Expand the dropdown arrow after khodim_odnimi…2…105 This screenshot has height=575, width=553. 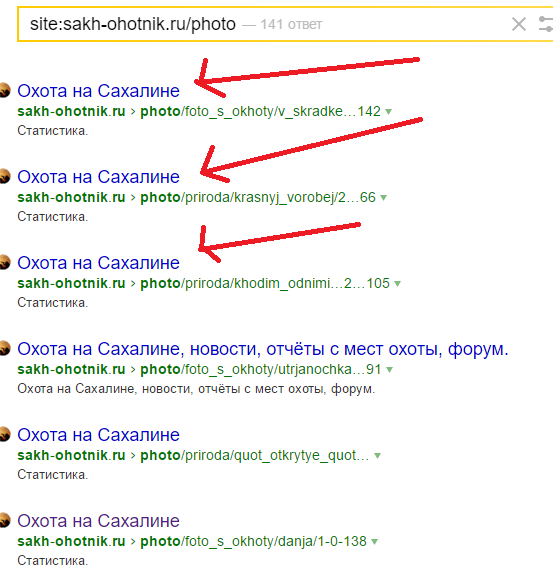click(x=397, y=283)
